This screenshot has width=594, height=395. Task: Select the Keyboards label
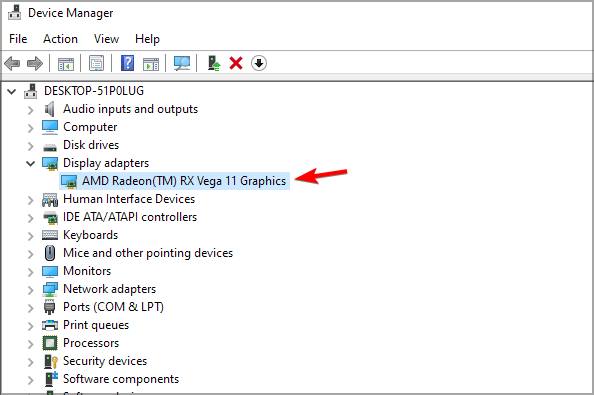click(91, 235)
